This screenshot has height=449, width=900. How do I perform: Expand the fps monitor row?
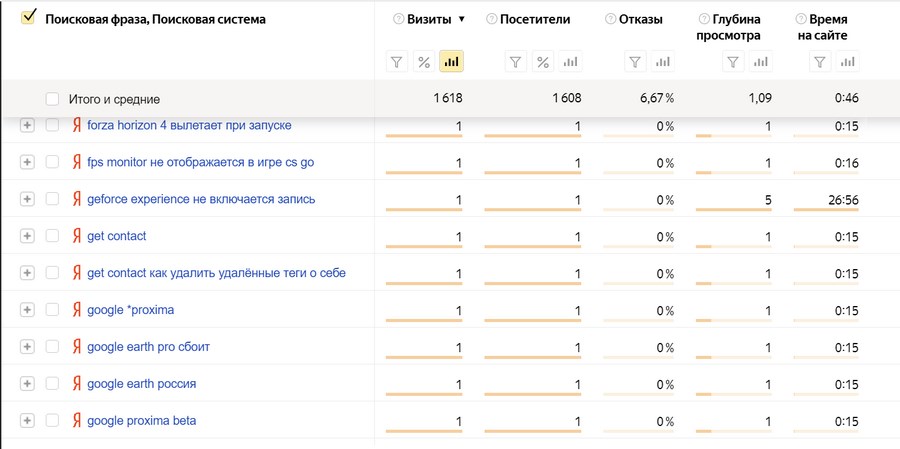(x=27, y=162)
